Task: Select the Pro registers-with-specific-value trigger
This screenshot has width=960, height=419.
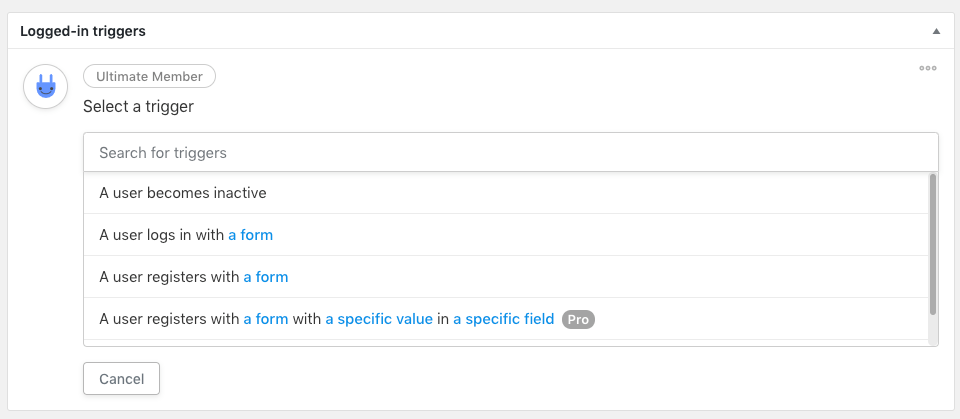Action: point(506,319)
